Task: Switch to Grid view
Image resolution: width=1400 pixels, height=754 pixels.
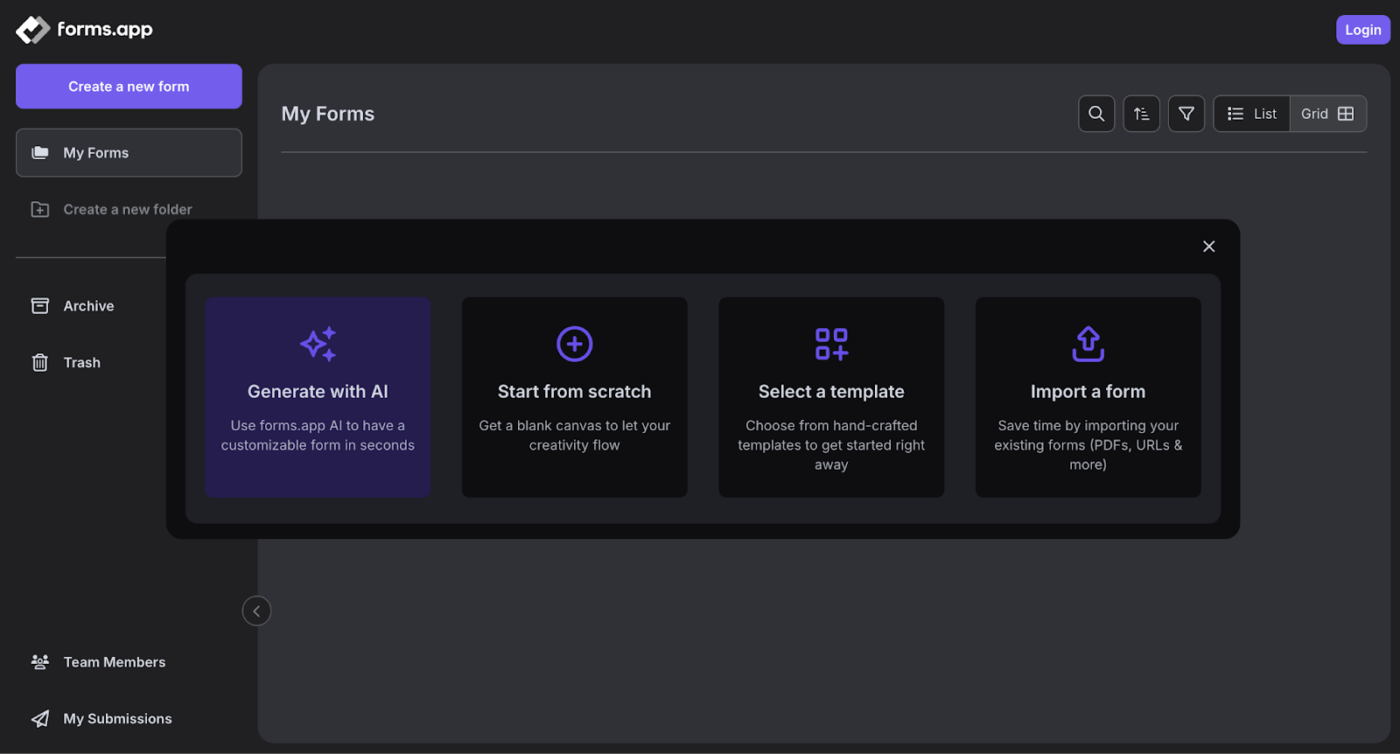Action: [1327, 114]
